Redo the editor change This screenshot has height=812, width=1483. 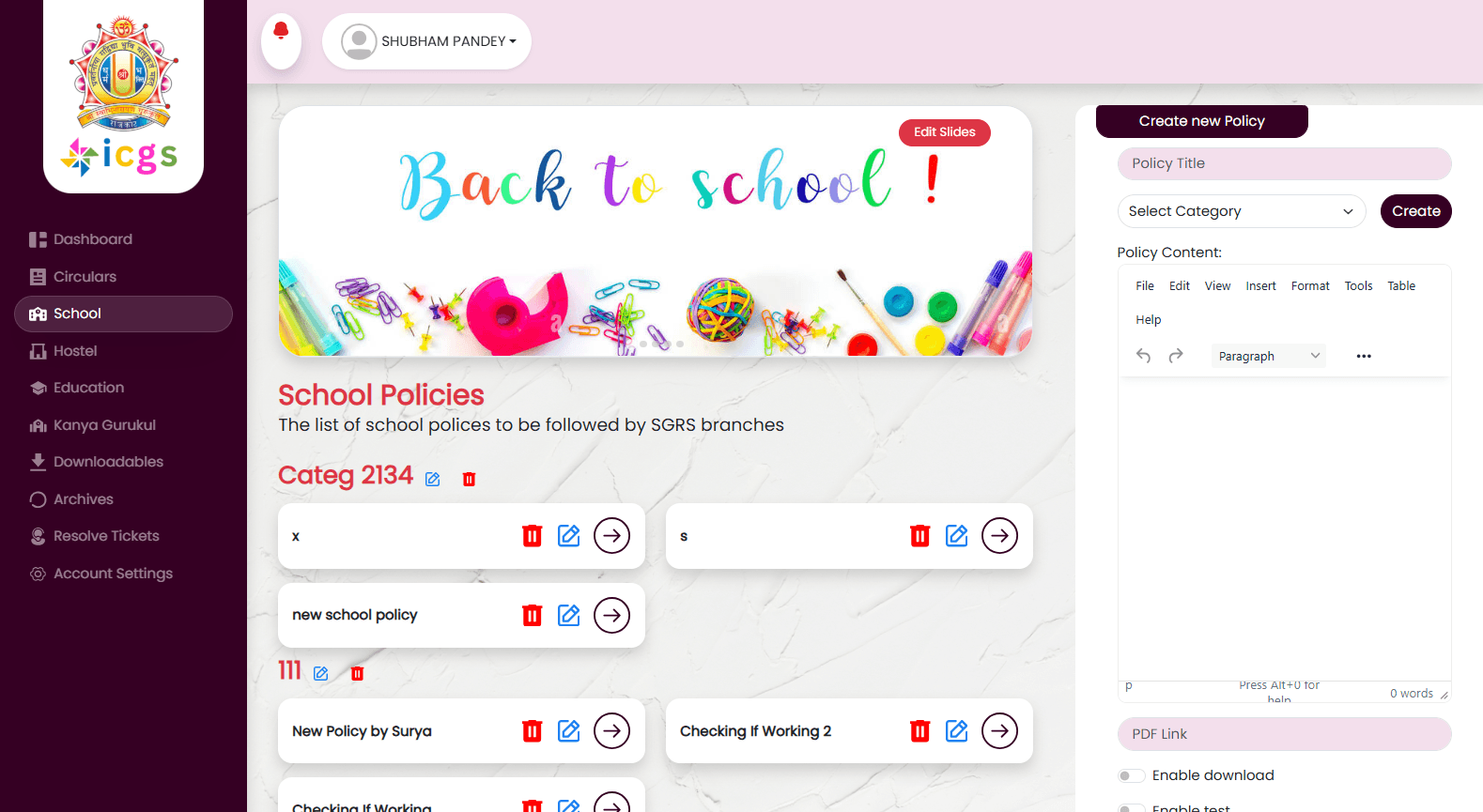click(1176, 356)
